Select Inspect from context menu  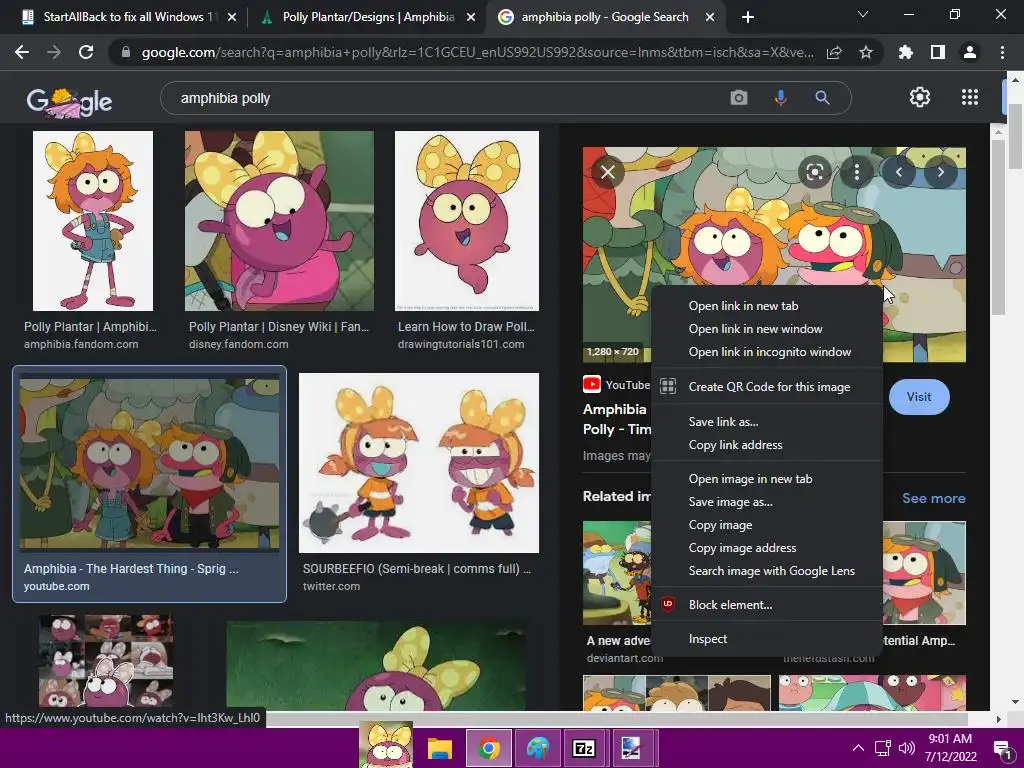(767, 639)
